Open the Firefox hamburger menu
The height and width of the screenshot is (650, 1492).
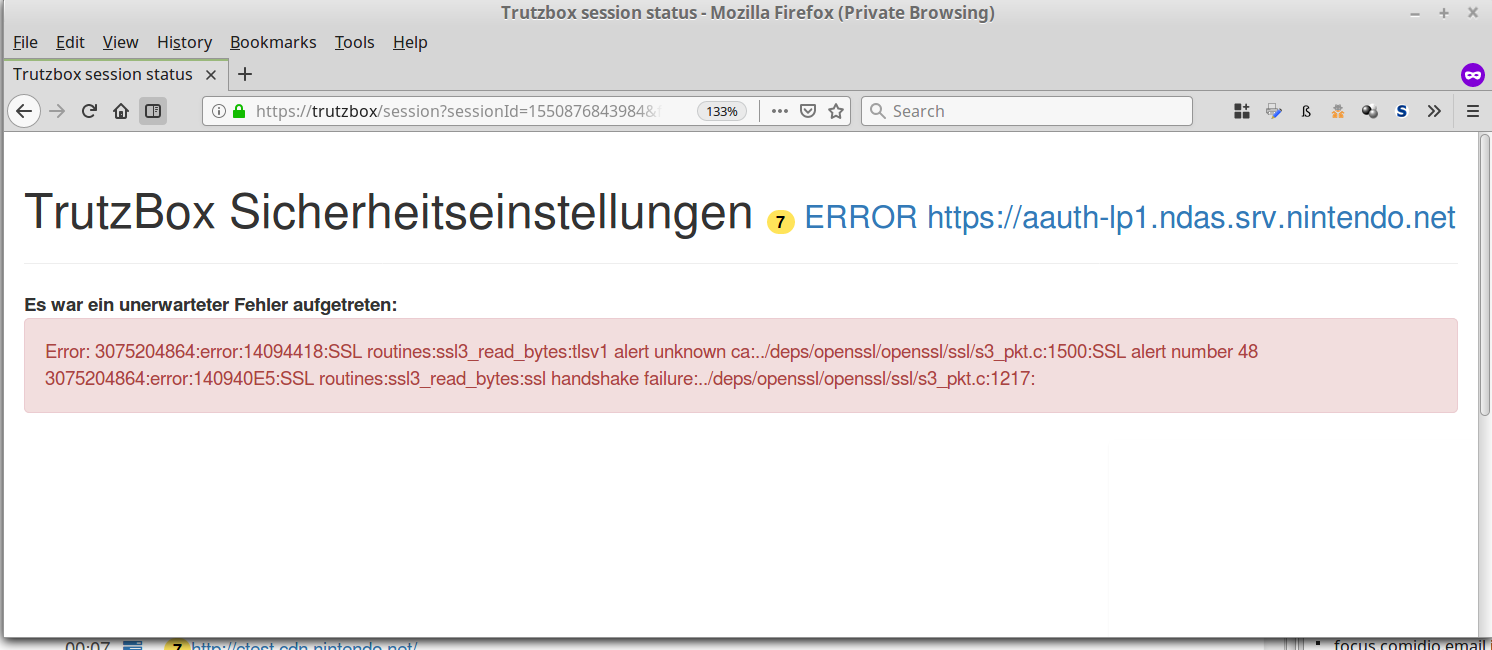pos(1472,111)
